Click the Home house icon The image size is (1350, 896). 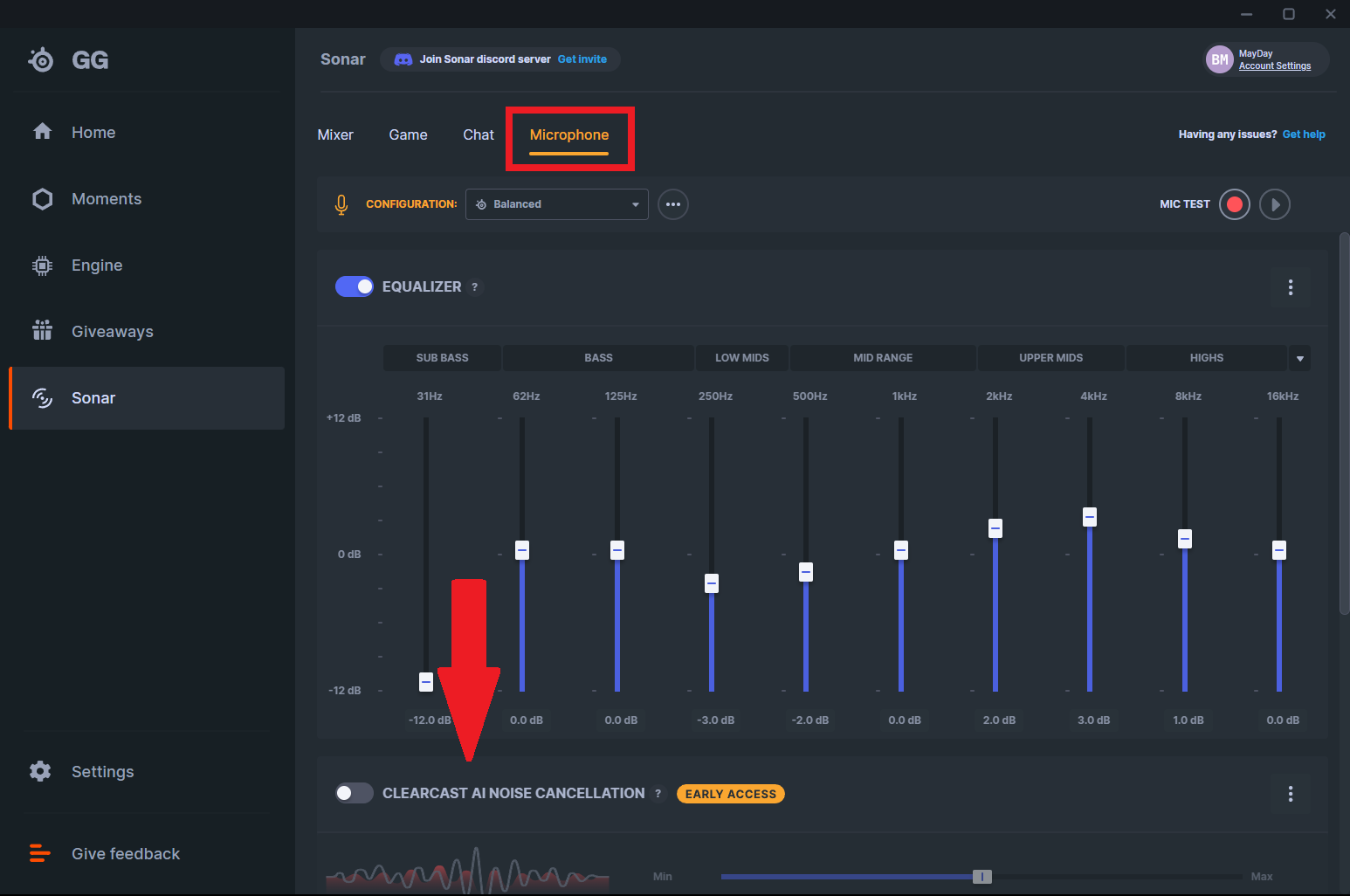click(x=42, y=132)
